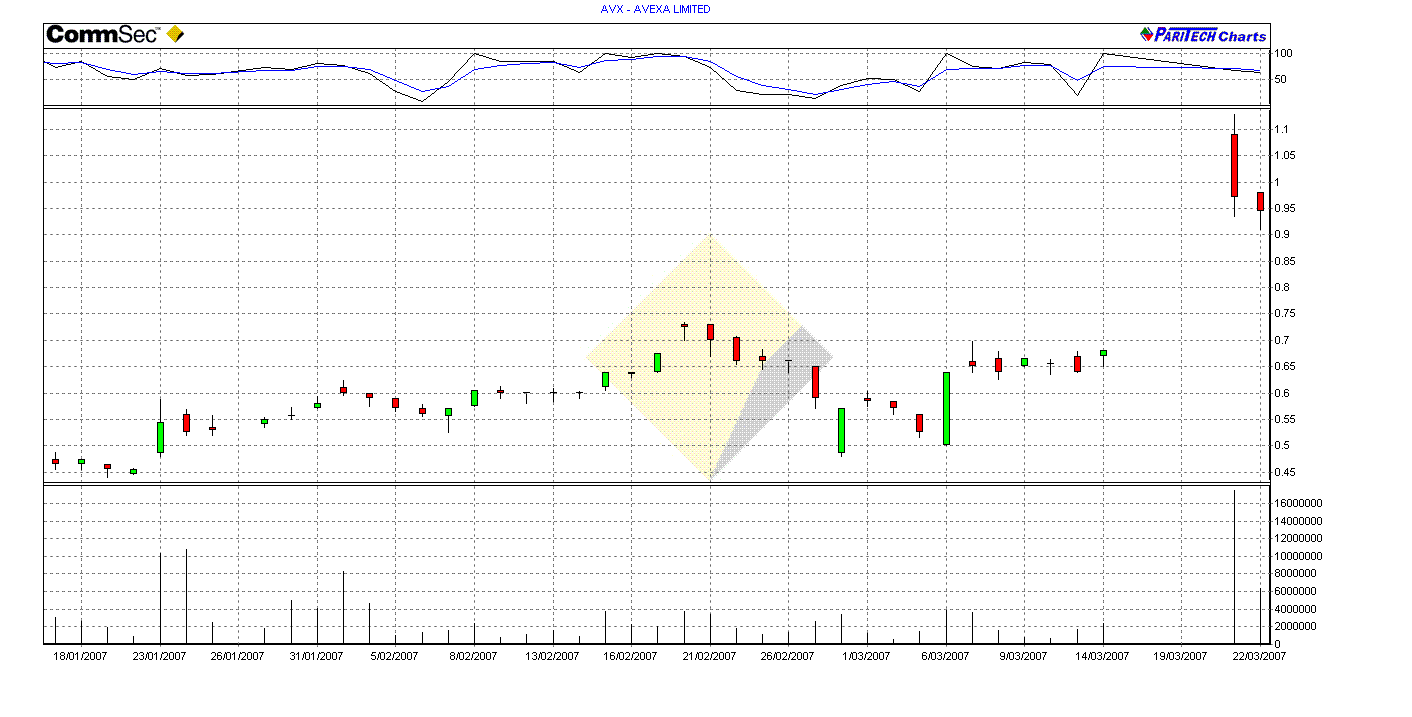Screen dimensions: 1412x717
Task: Click the 0.75 price axis label
Action: pos(1284,314)
